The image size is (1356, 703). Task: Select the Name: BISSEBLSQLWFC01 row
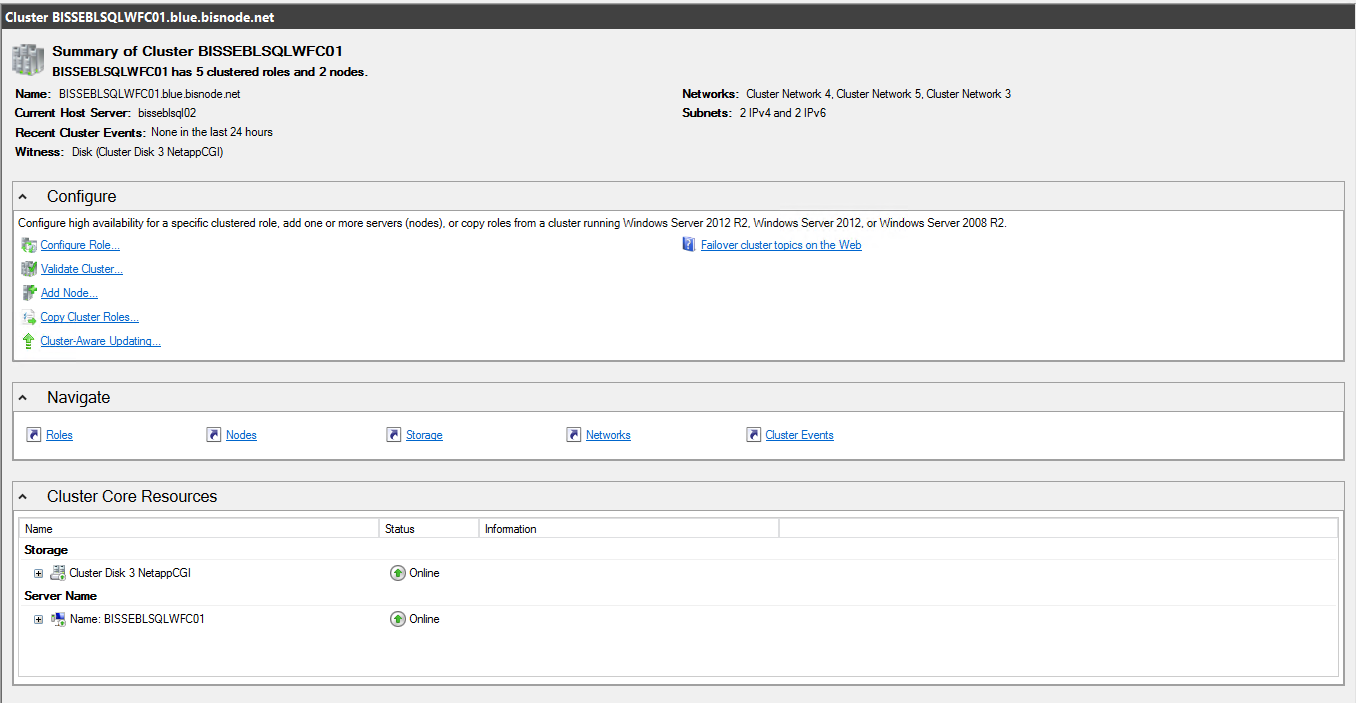coord(678,619)
